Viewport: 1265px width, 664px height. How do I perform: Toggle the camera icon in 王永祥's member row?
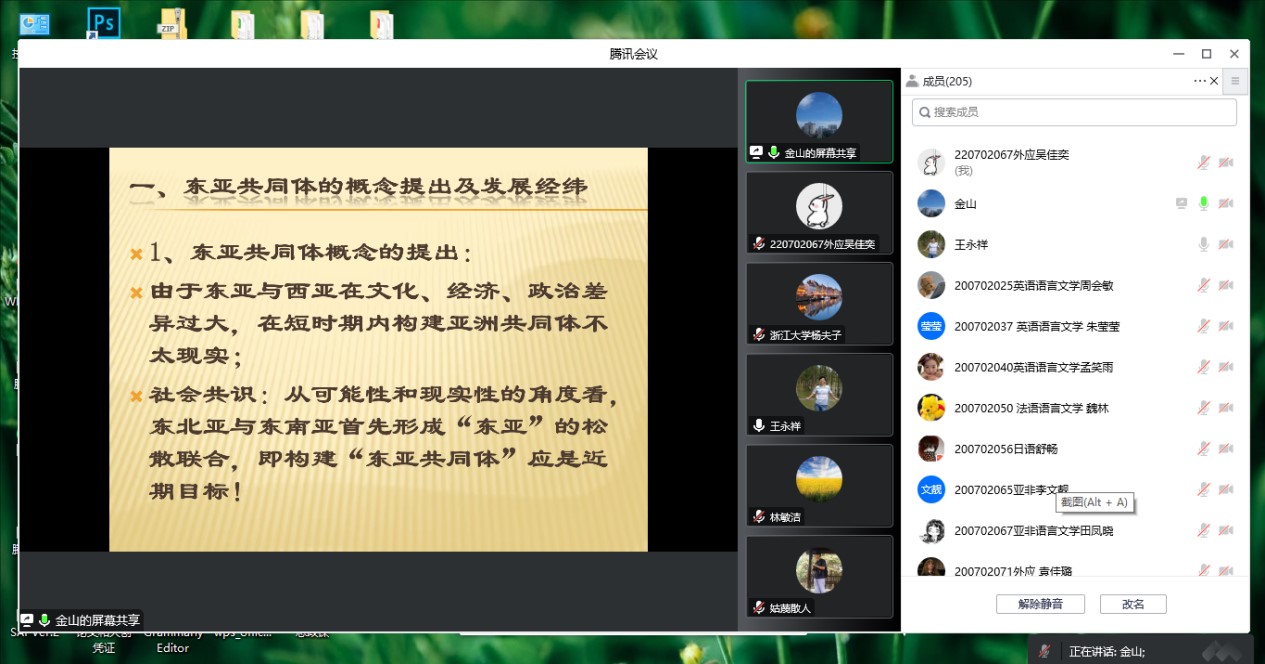(1225, 244)
